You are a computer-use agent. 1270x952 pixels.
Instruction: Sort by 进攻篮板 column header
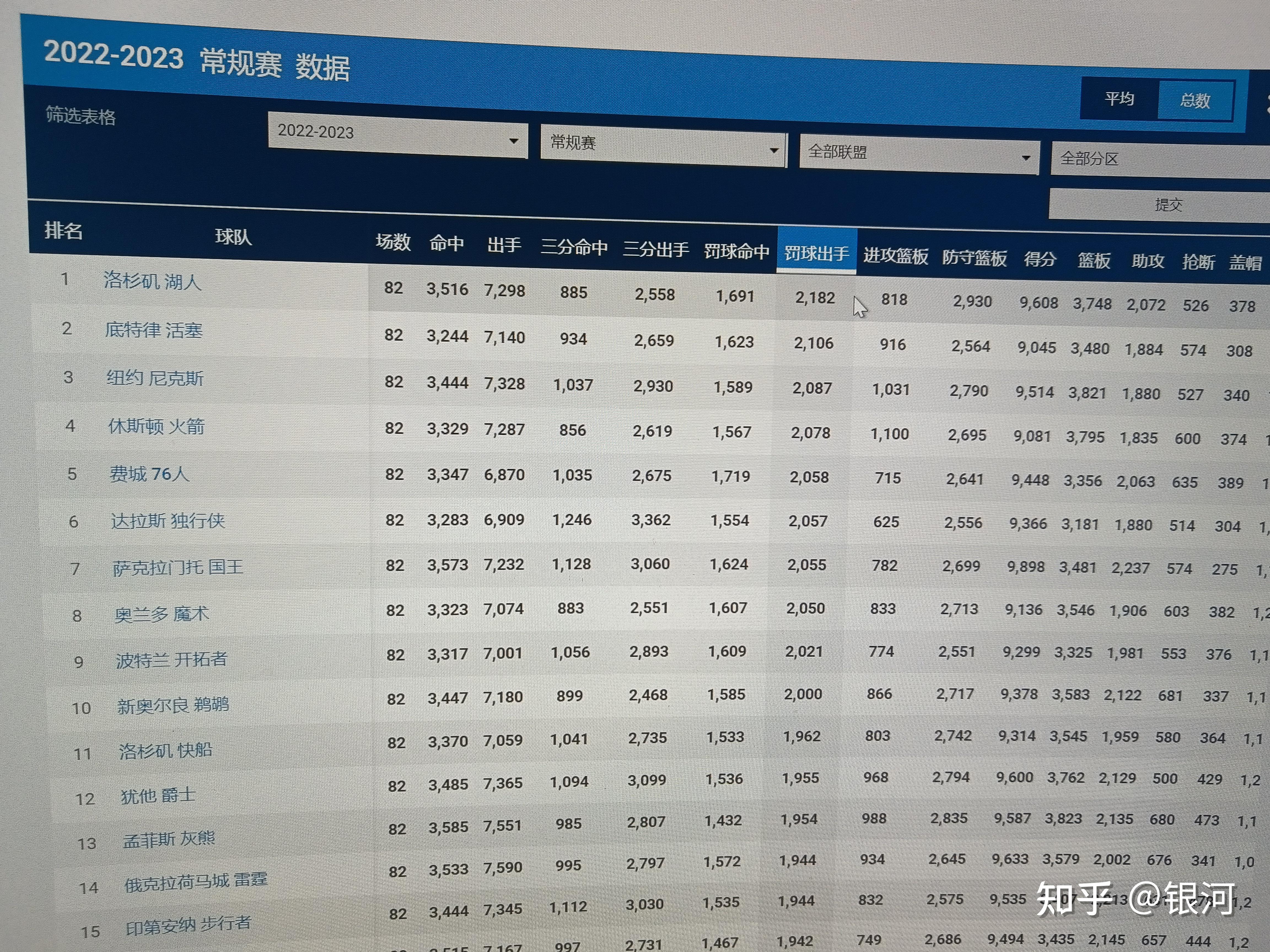(896, 256)
